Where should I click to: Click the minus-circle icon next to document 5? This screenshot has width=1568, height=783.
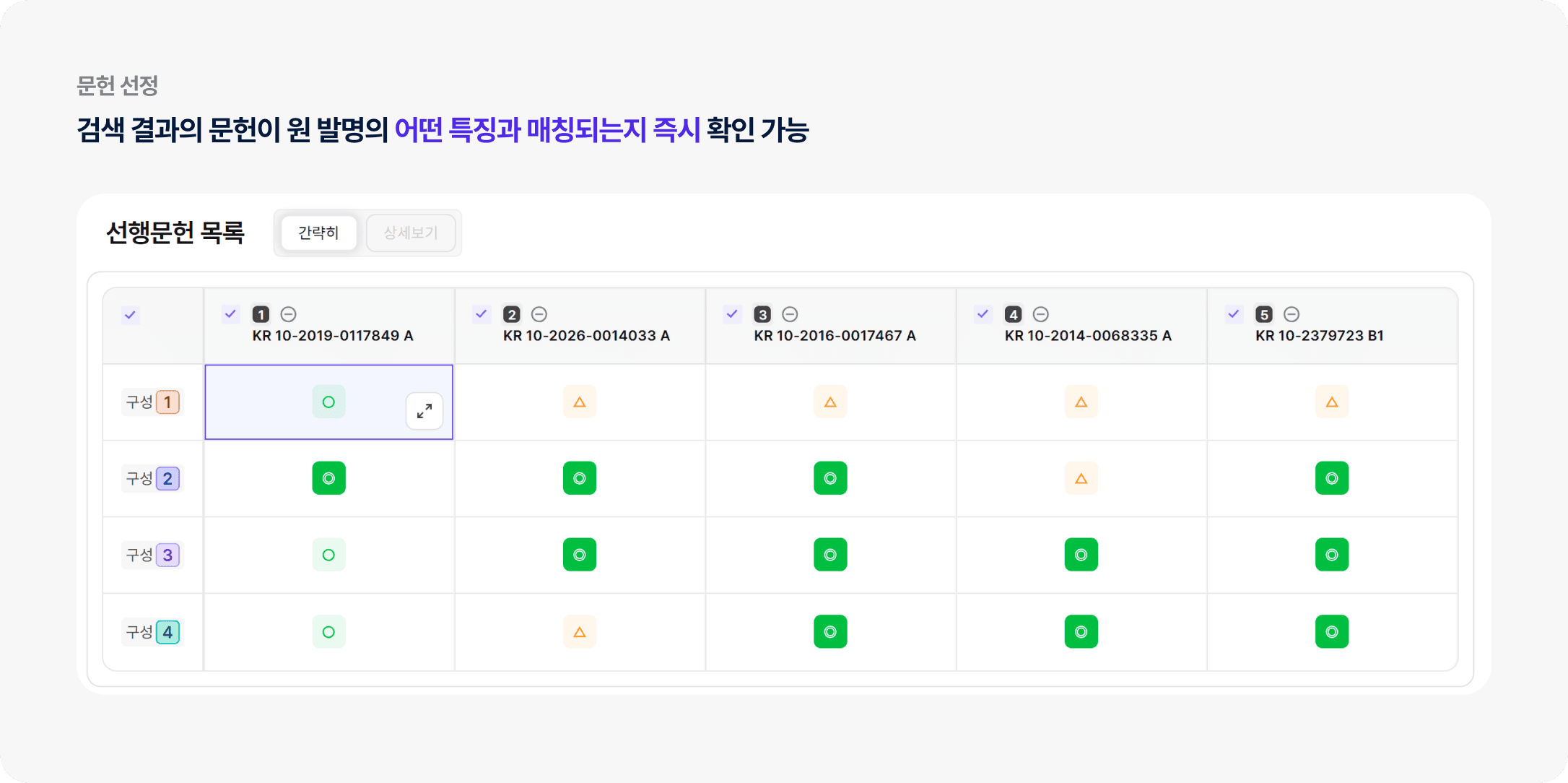coord(1292,314)
